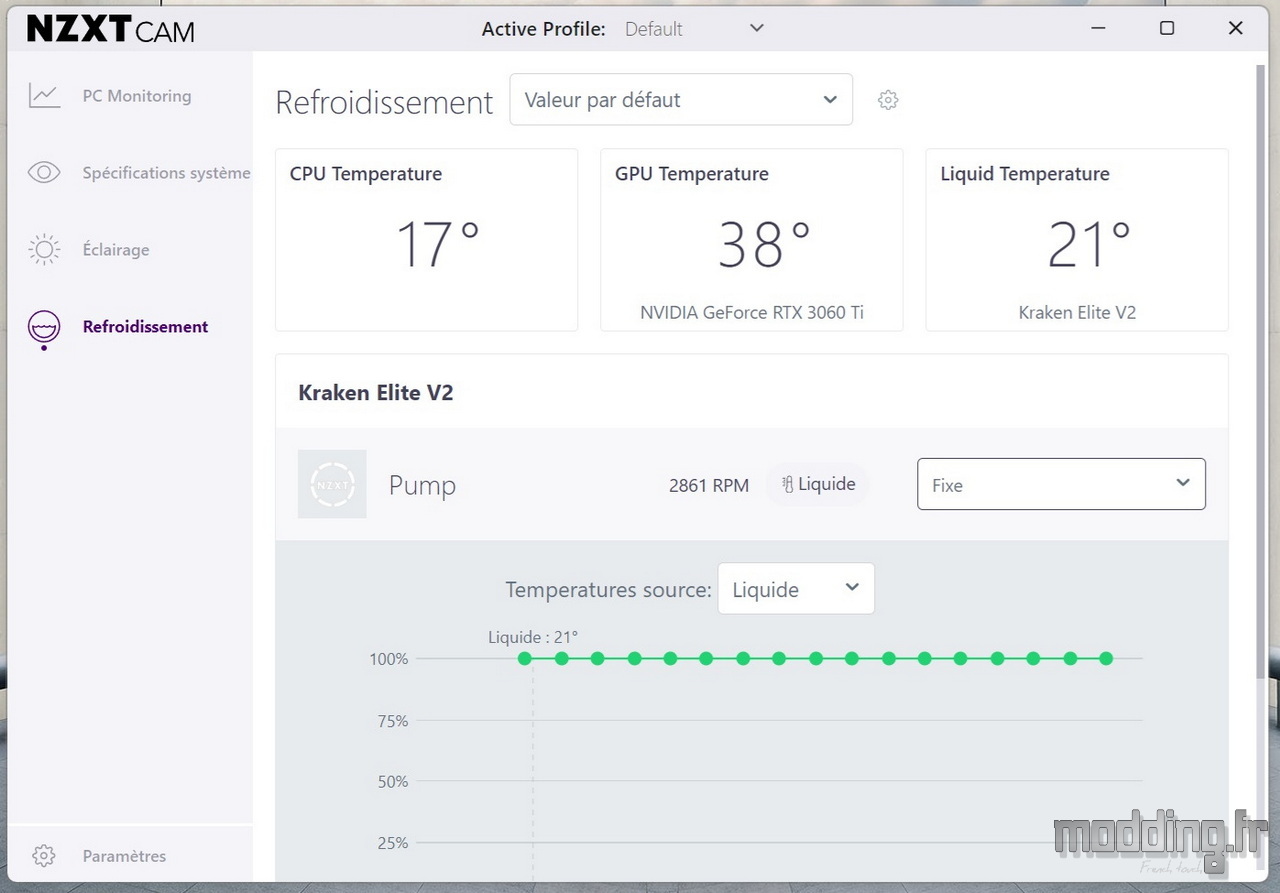This screenshot has width=1280, height=893.
Task: Click the 50% axis label
Action: click(392, 782)
